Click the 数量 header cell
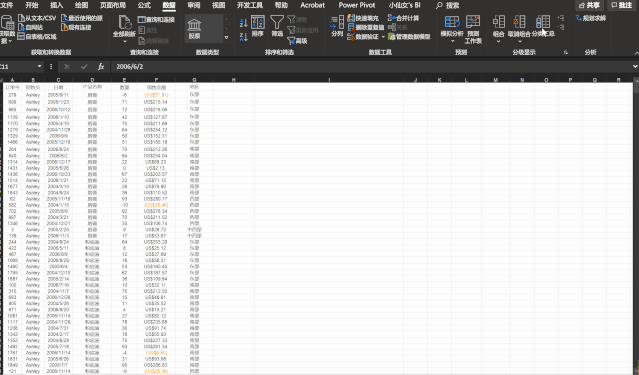Image resolution: width=639 pixels, height=375 pixels. point(124,87)
